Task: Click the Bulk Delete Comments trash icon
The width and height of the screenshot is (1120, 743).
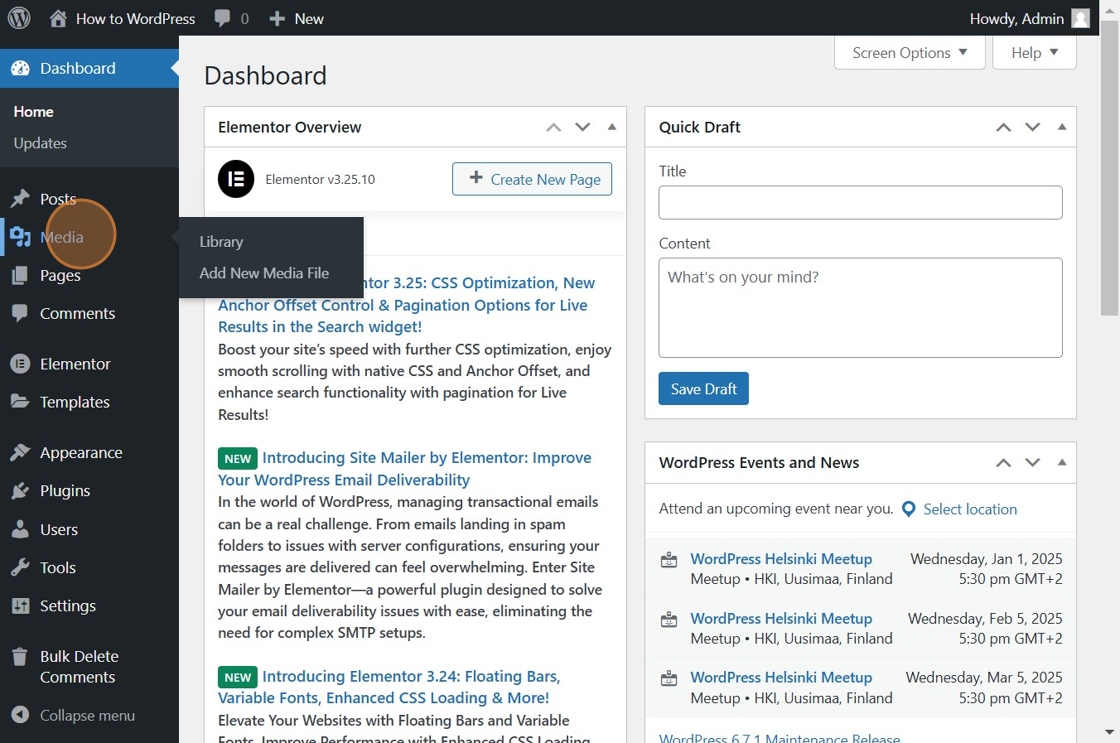Action: pyautogui.click(x=21, y=656)
